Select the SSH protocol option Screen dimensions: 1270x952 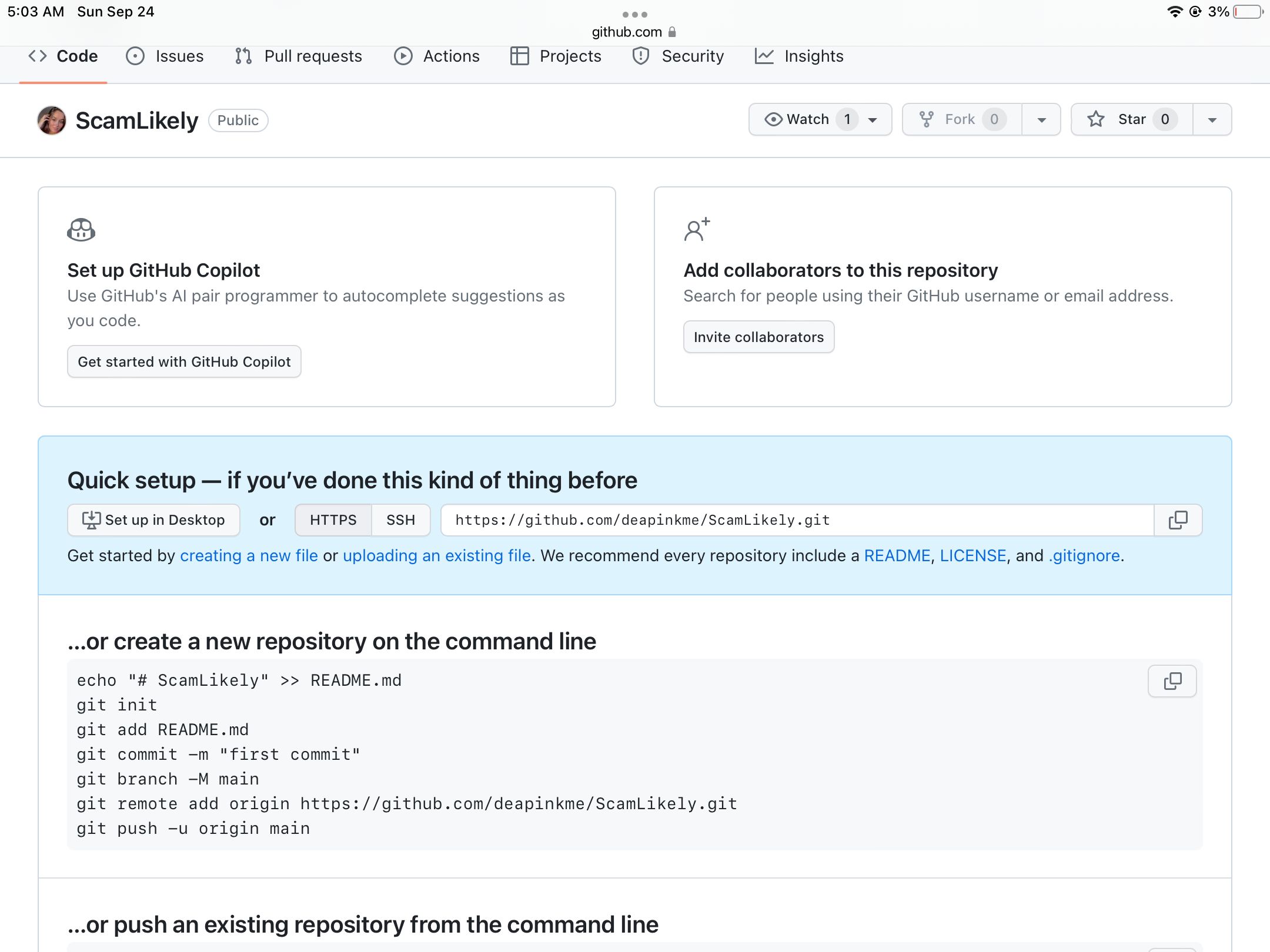[401, 520]
